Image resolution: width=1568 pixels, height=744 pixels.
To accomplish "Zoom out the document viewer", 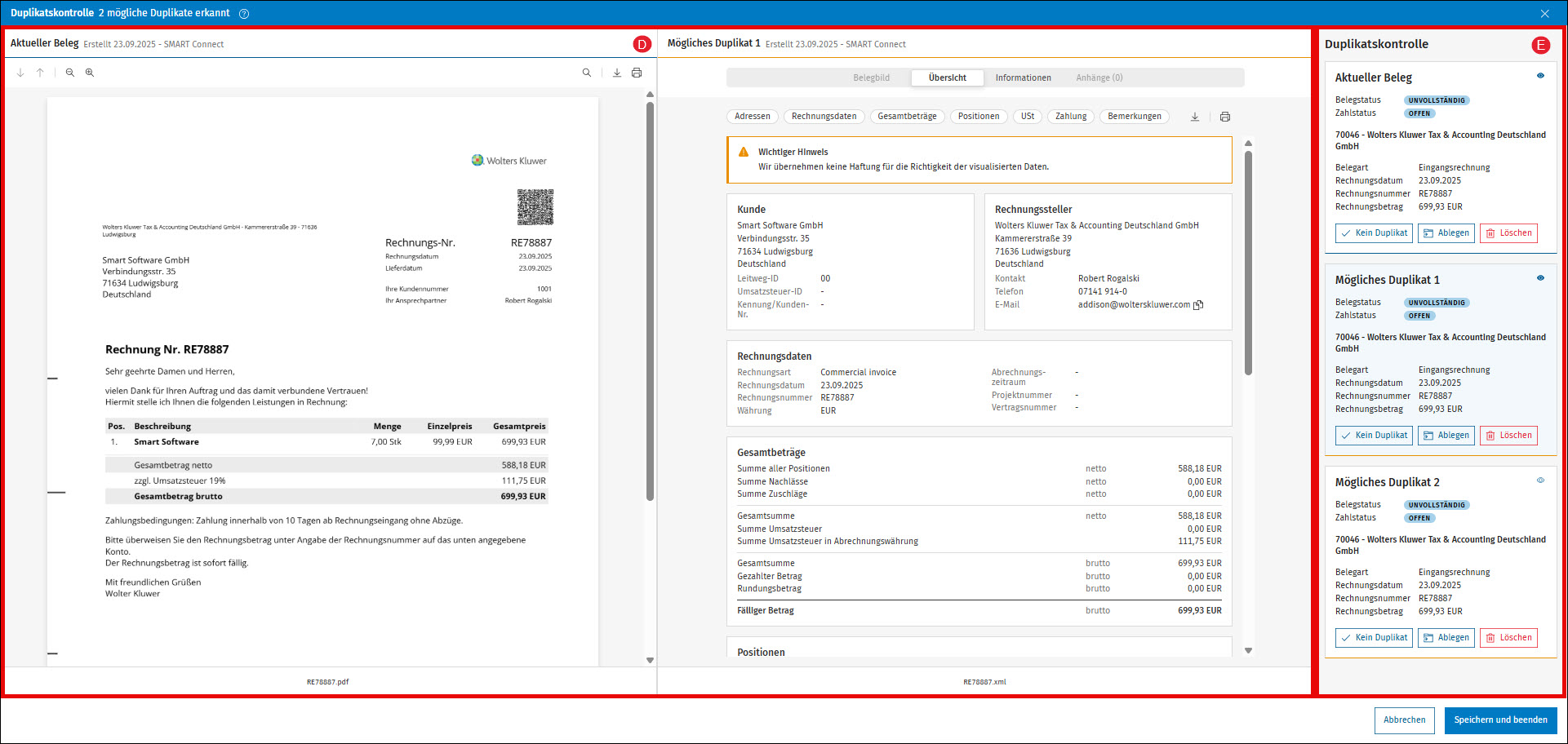I will [x=70, y=73].
